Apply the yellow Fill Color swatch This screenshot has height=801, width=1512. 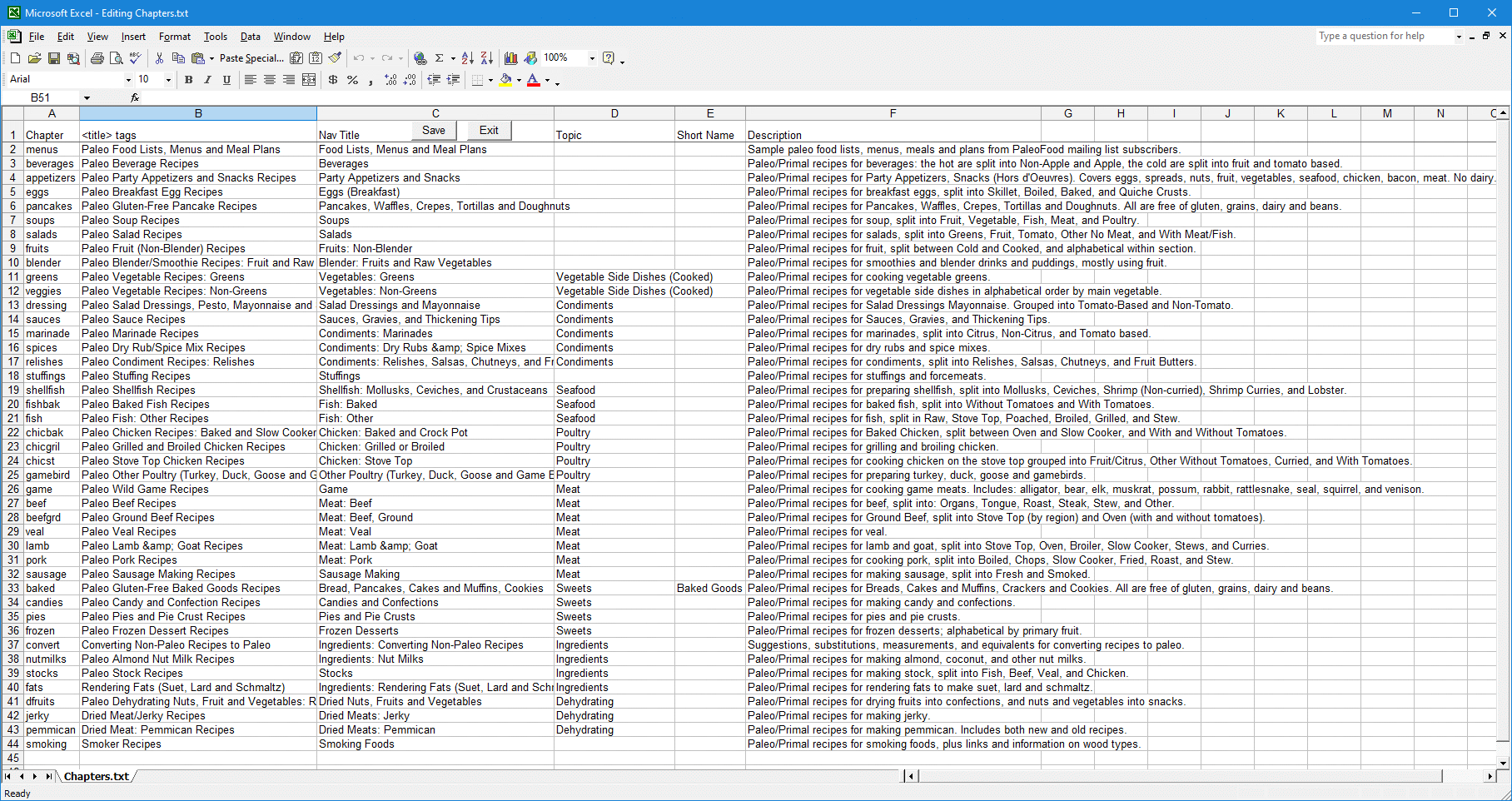(x=505, y=80)
